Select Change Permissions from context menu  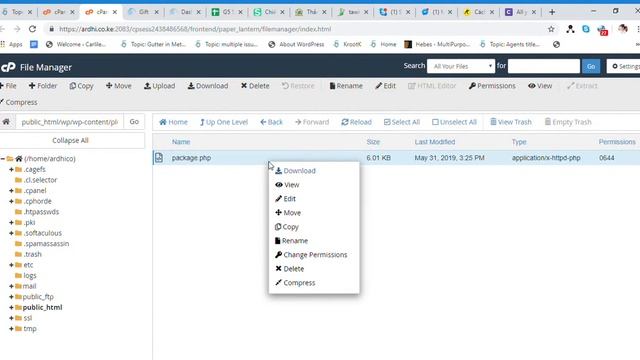coord(311,255)
